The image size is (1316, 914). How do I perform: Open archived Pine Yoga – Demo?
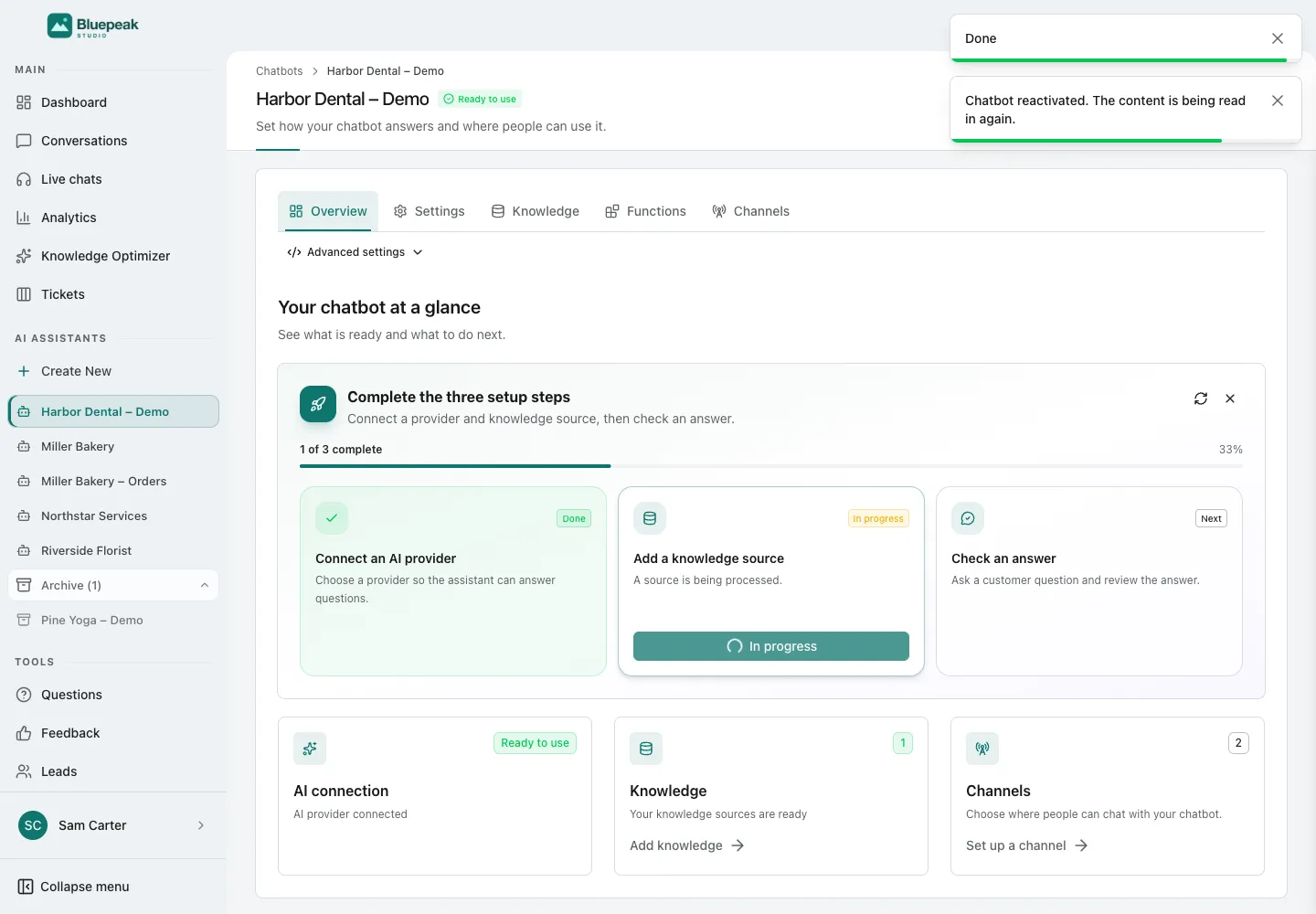click(x=113, y=620)
